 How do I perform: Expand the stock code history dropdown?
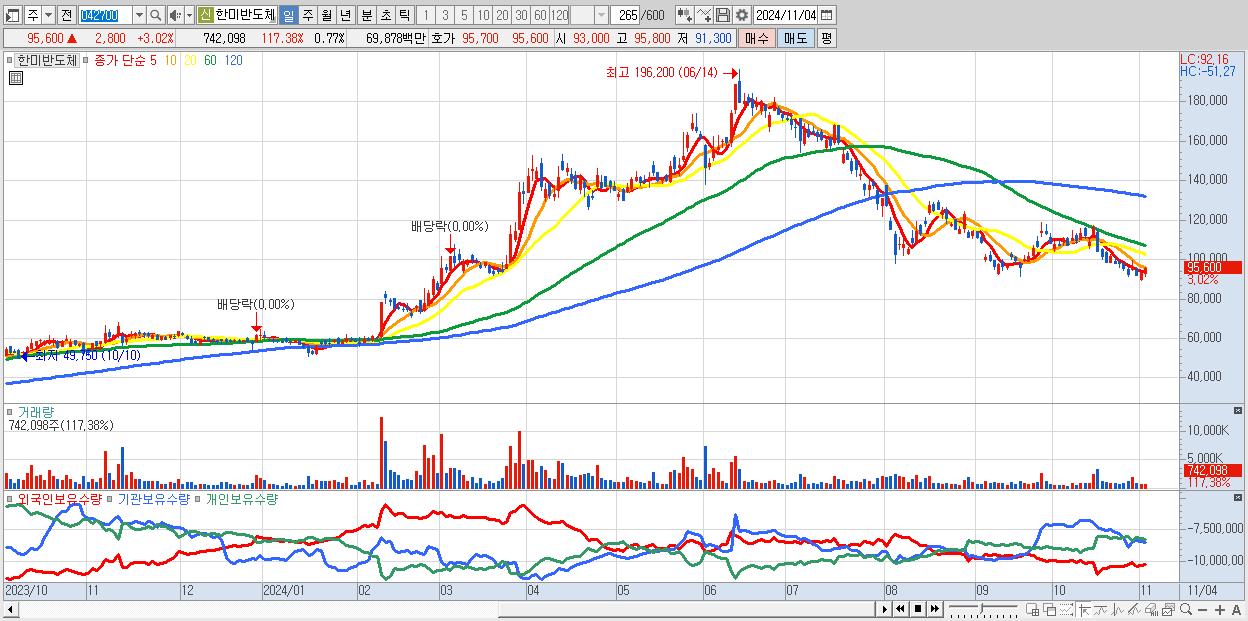[139, 15]
